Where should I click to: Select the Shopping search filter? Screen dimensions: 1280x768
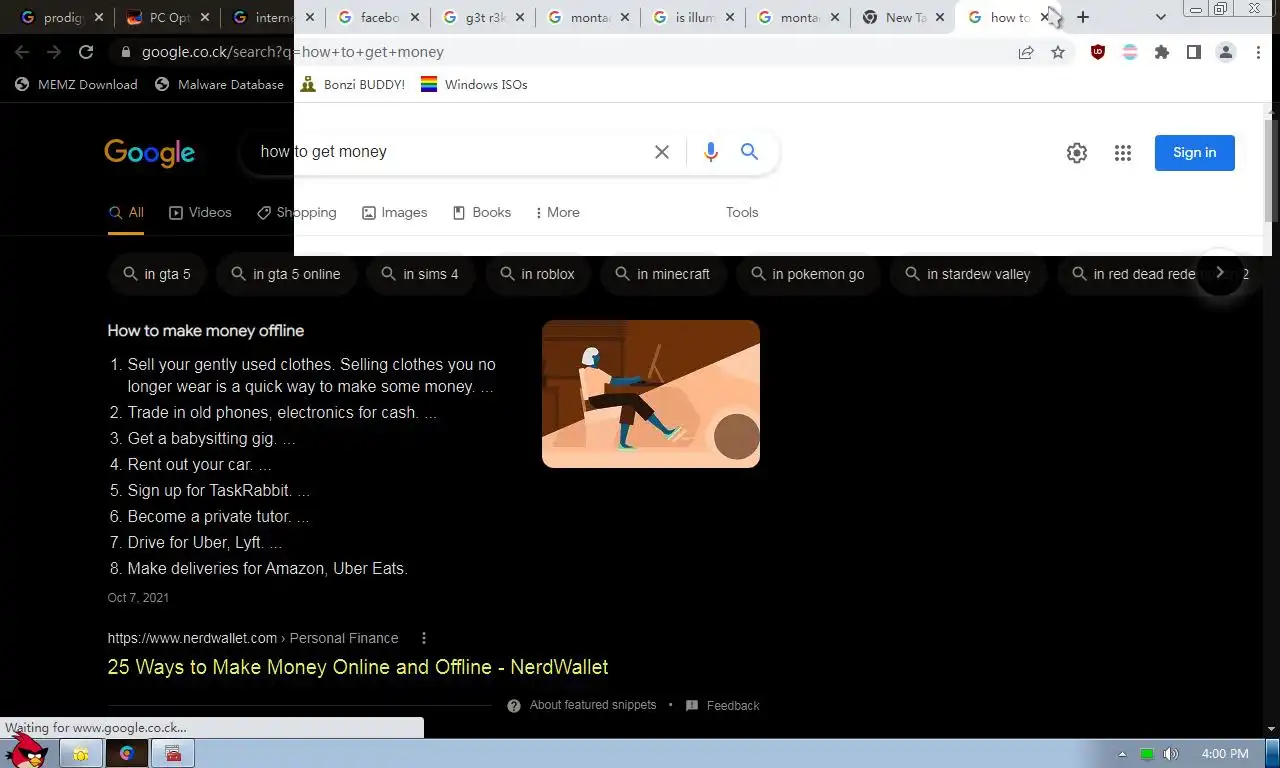296,212
